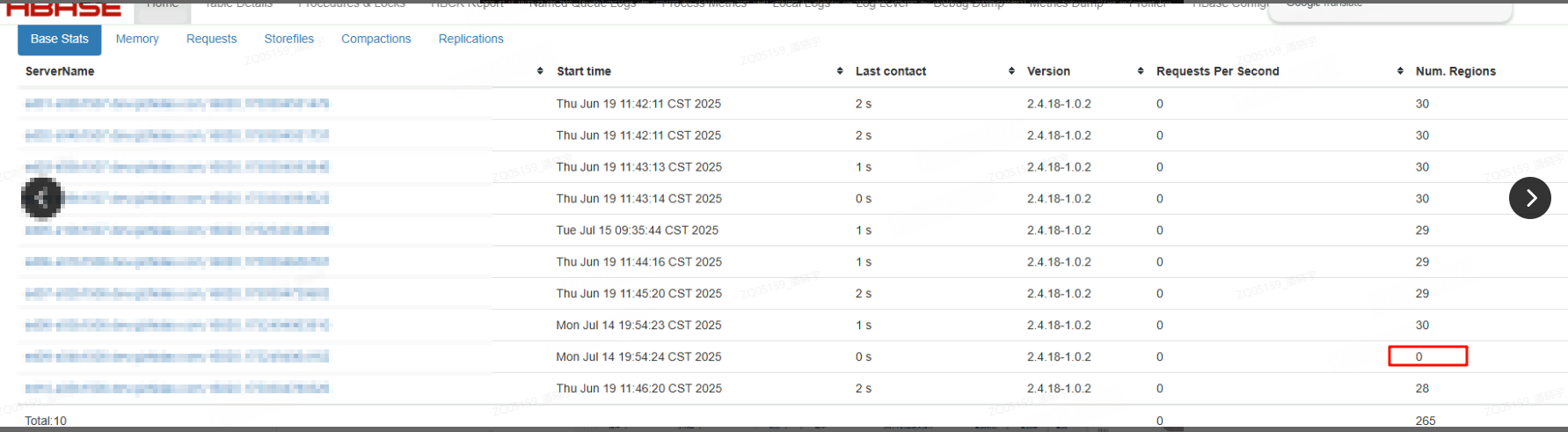1568x432 pixels.
Task: Go to the next image with the right arrow
Action: pyautogui.click(x=1529, y=198)
